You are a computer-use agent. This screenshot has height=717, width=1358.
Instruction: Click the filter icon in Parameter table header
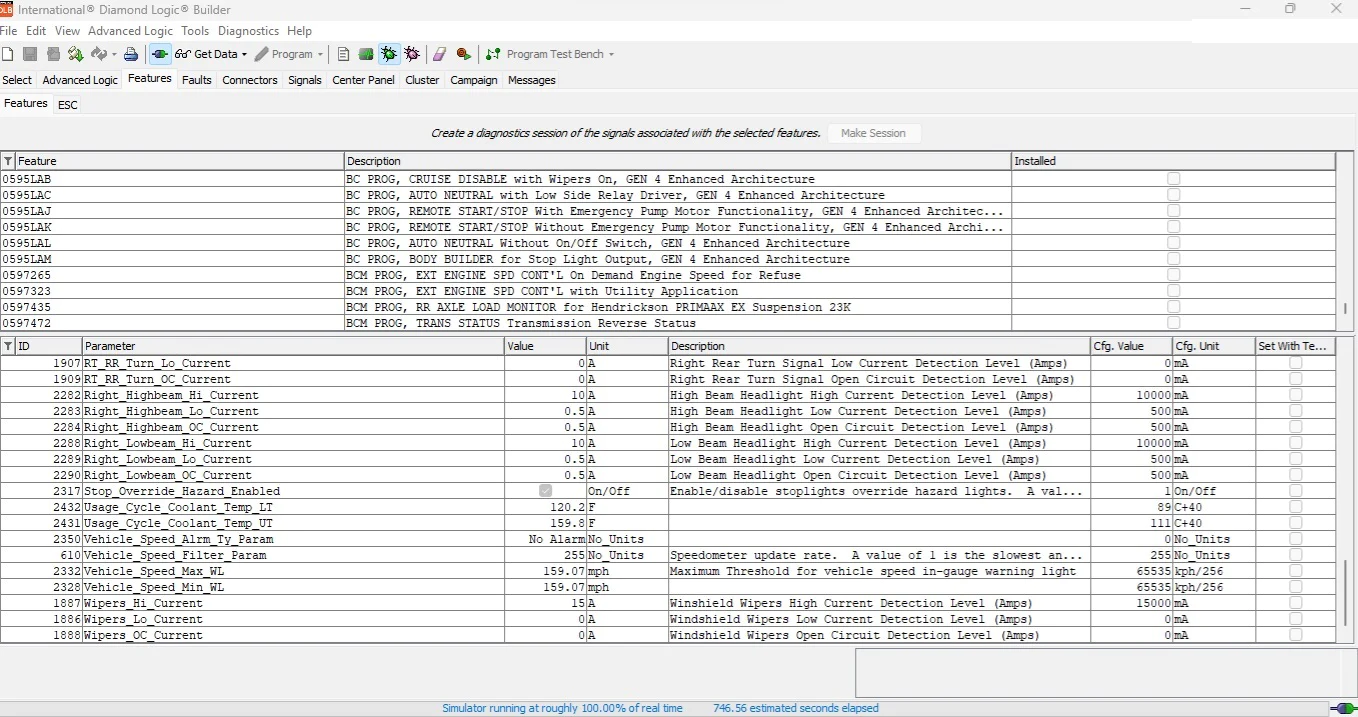8,346
